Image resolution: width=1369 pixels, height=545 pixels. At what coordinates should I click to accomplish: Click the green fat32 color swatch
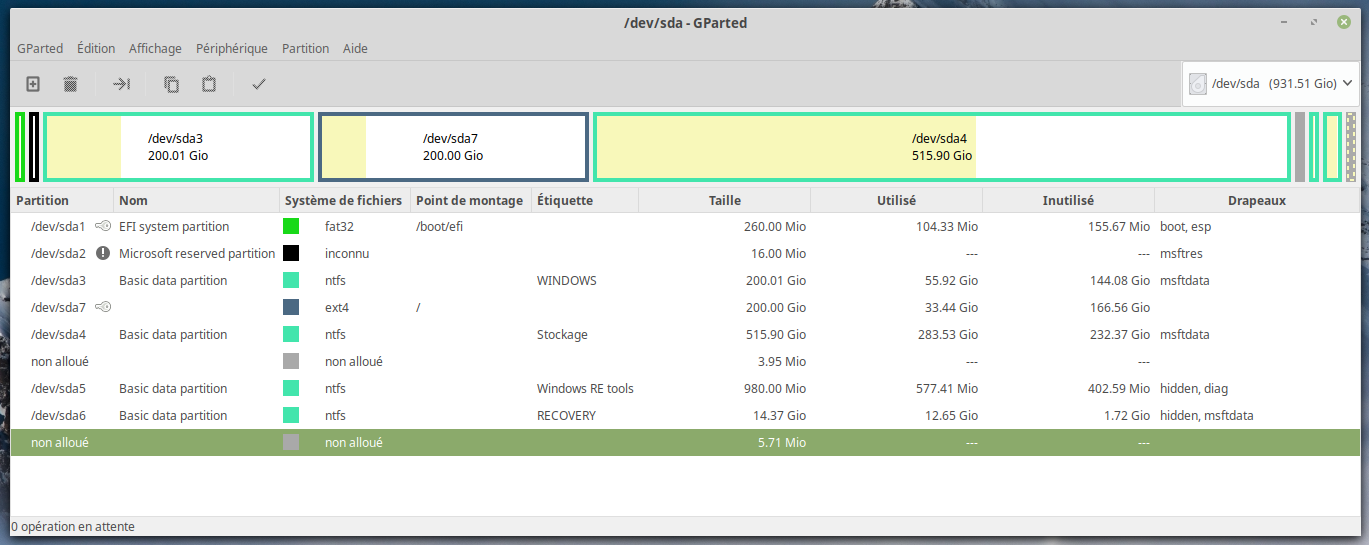click(x=291, y=227)
